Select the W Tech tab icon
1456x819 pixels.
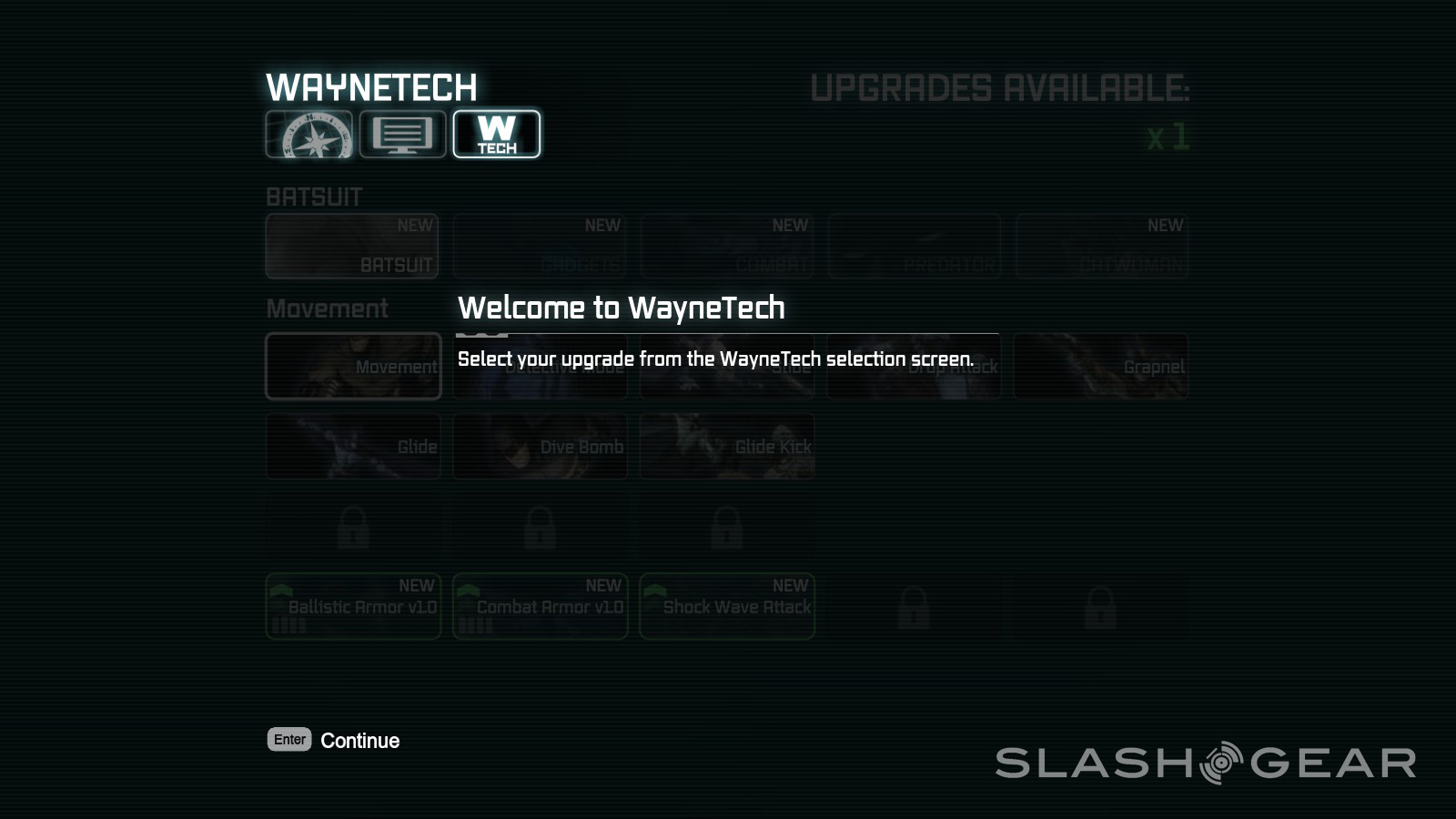pyautogui.click(x=497, y=135)
